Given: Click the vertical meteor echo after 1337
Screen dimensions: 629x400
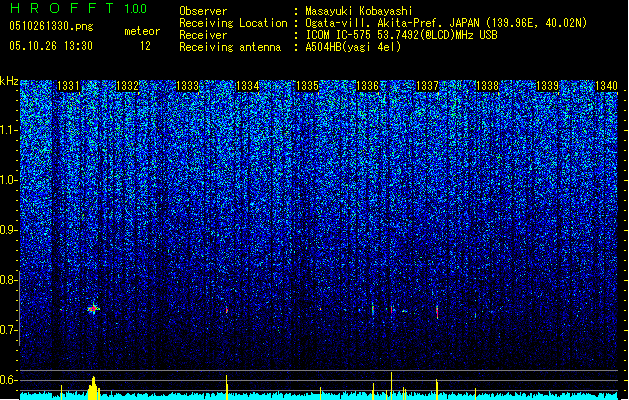Looking at the screenshot, I should [437, 312].
